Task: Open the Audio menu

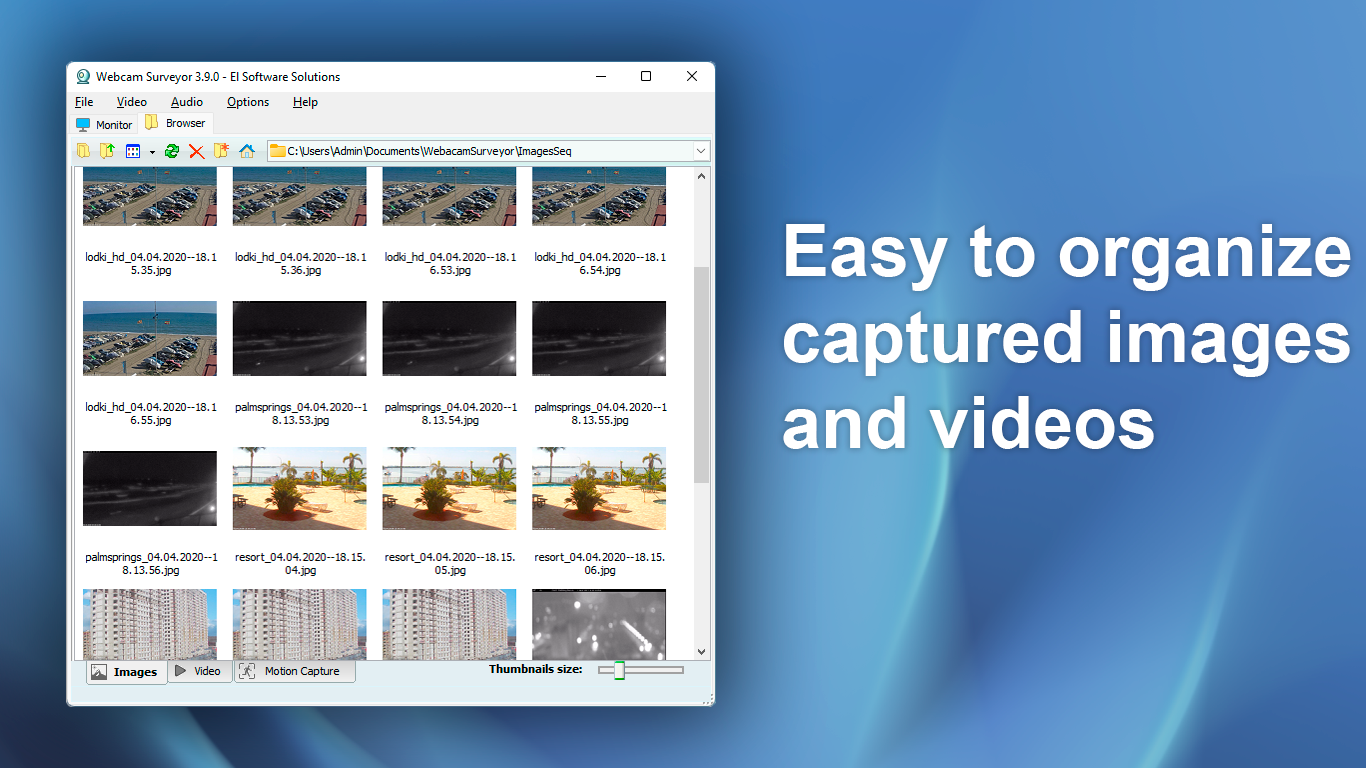Action: click(x=186, y=102)
